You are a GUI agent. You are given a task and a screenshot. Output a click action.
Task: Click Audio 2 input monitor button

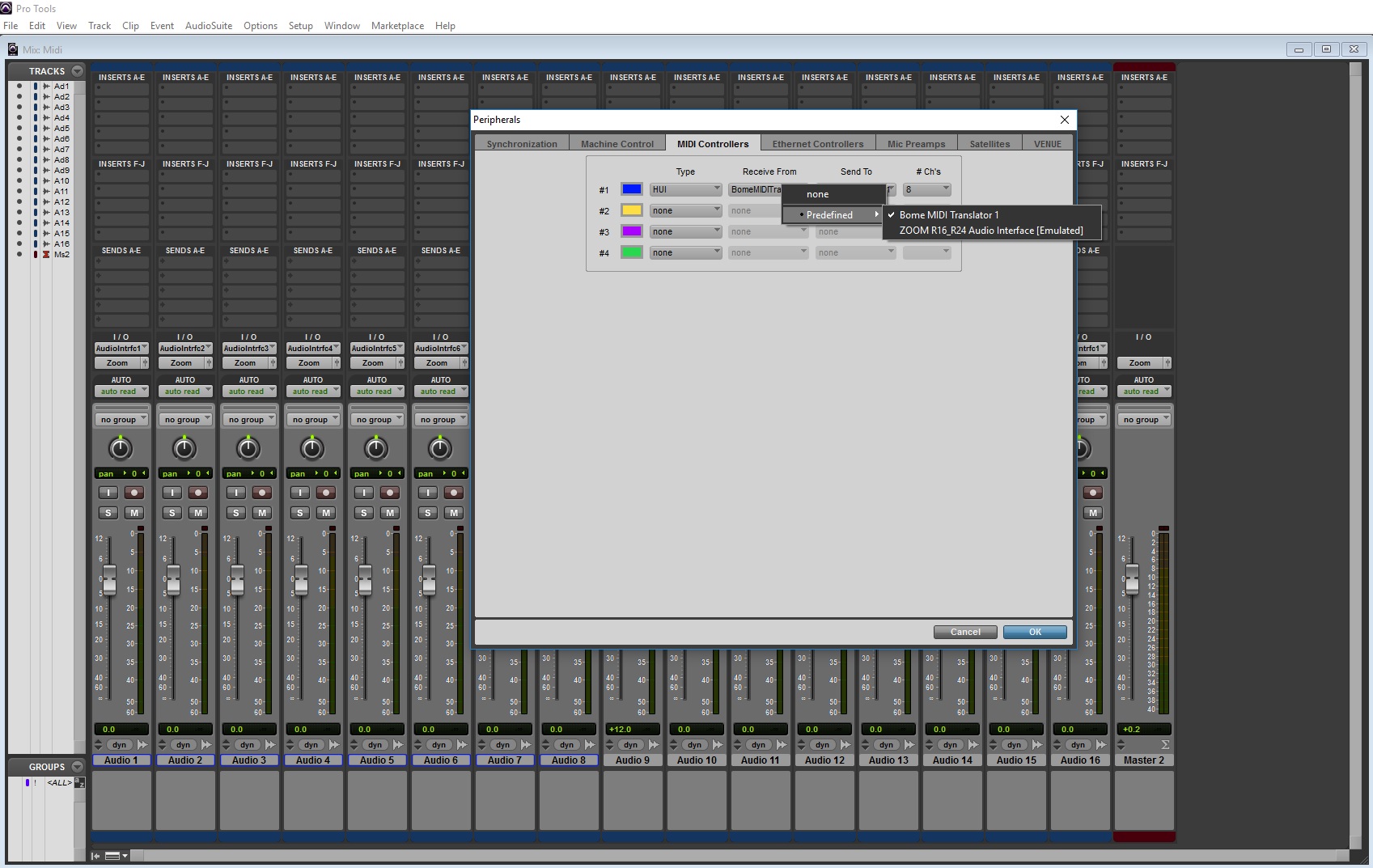[172, 493]
